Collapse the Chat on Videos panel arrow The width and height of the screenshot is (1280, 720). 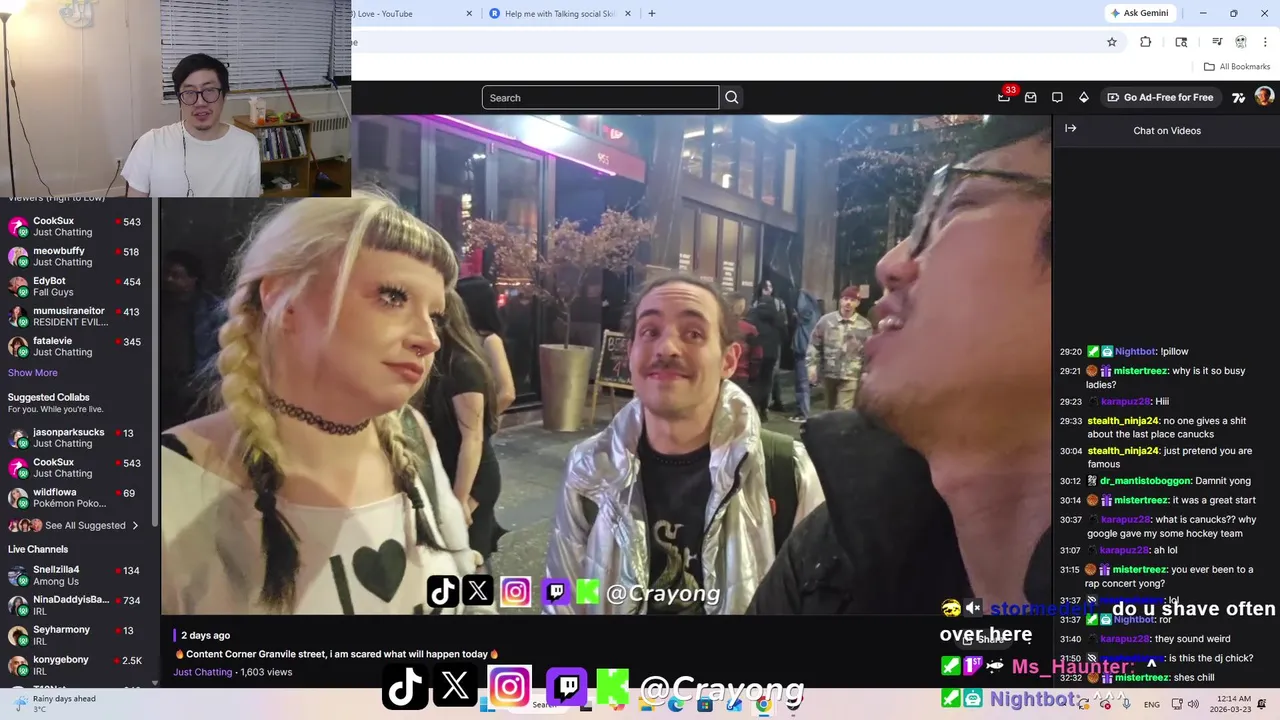(x=1070, y=129)
